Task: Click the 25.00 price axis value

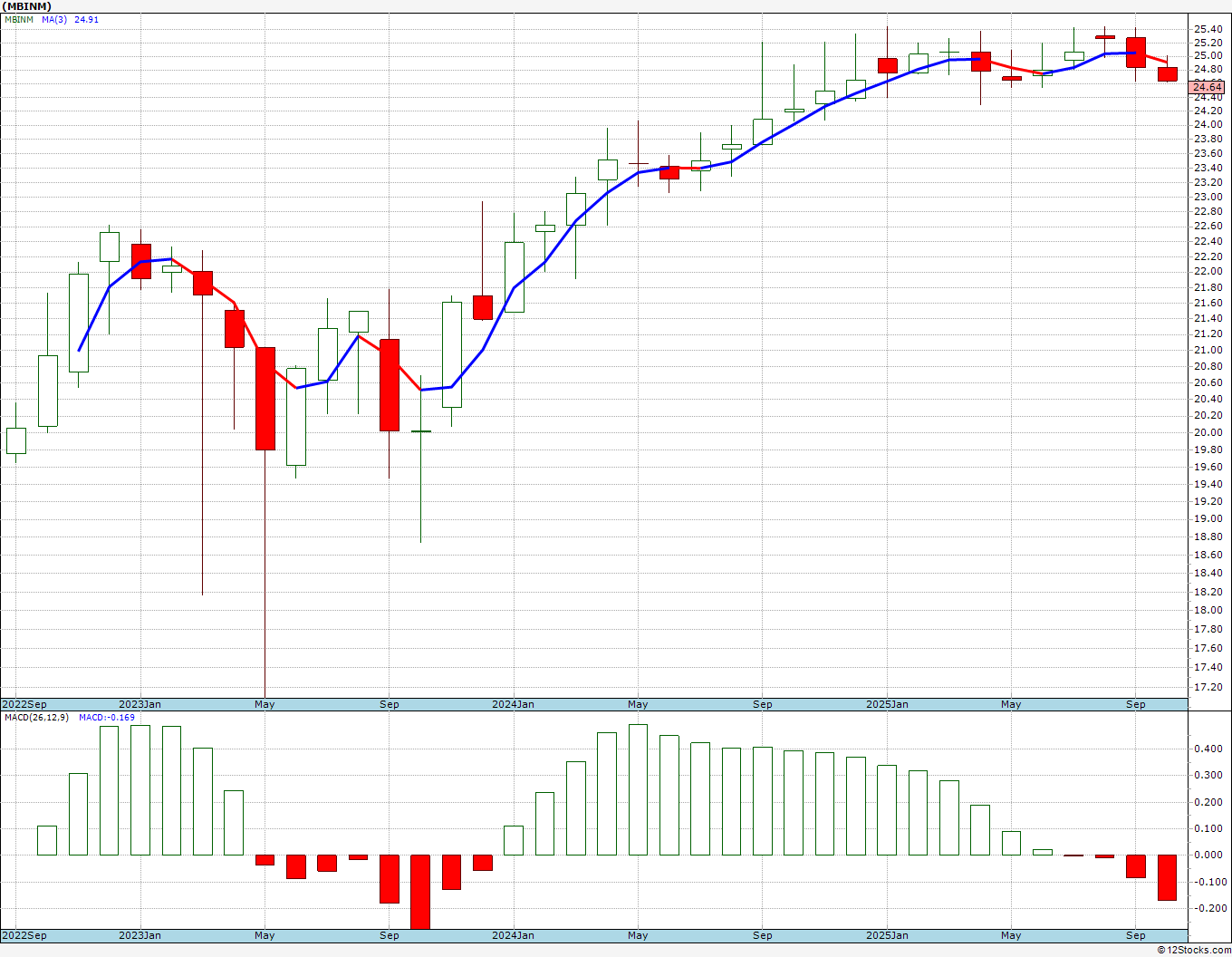Action: pyautogui.click(x=1208, y=55)
